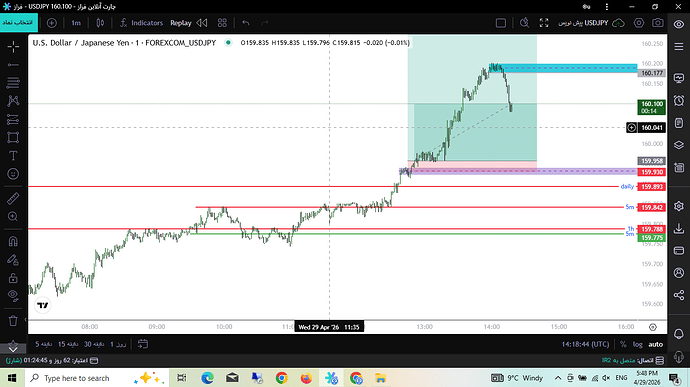The width and height of the screenshot is (690, 387).
Task: Open the notifications bell in right sidebar
Action: coord(679,334)
